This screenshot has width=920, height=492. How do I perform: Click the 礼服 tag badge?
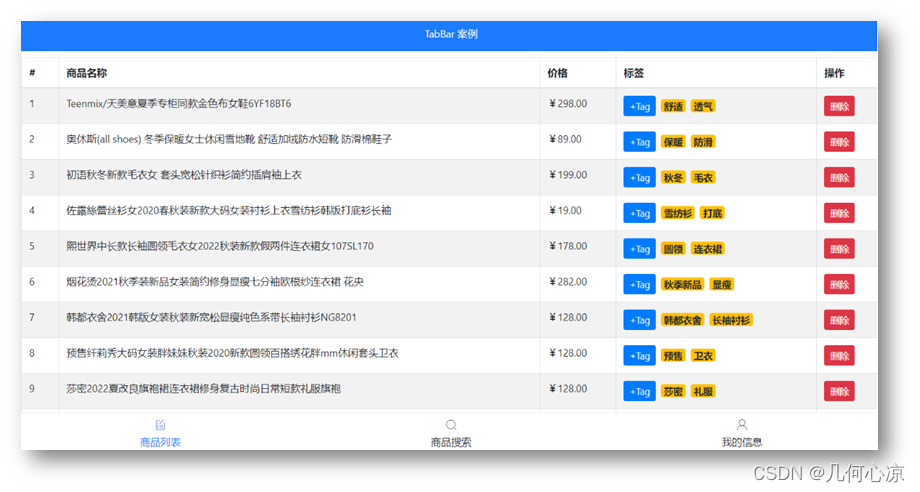[x=703, y=392]
